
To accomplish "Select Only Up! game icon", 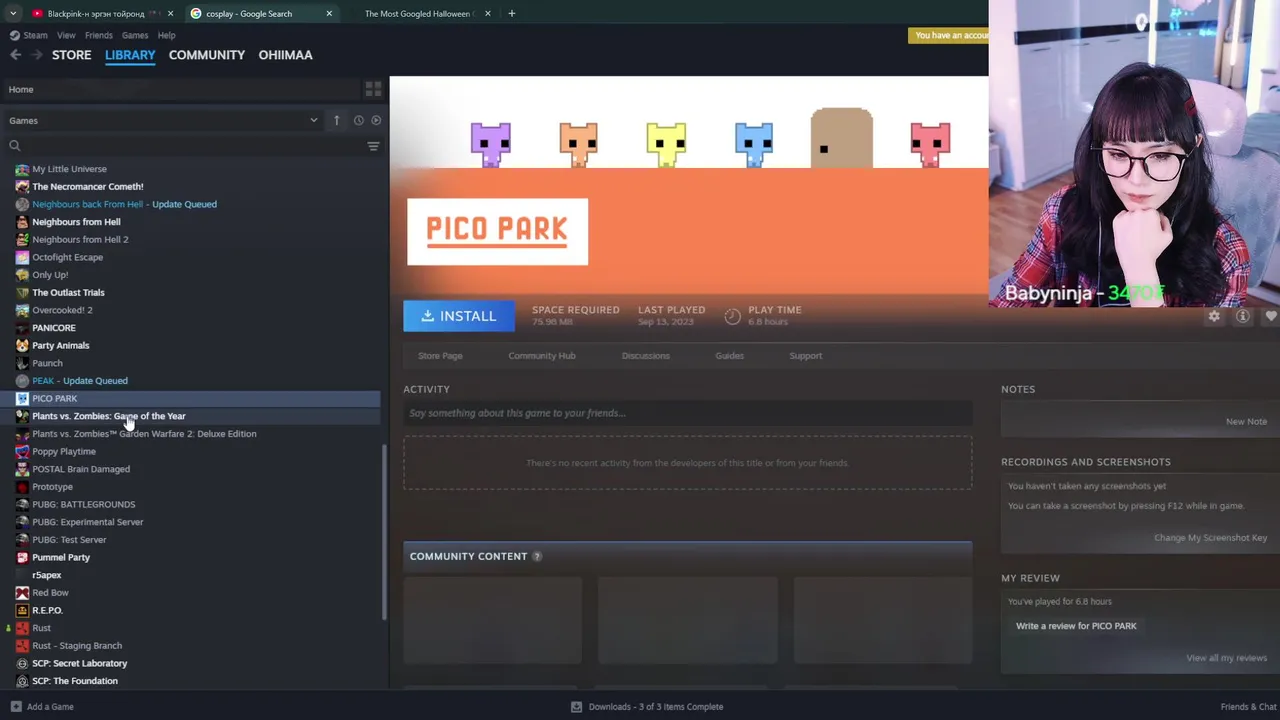I will (x=22, y=275).
